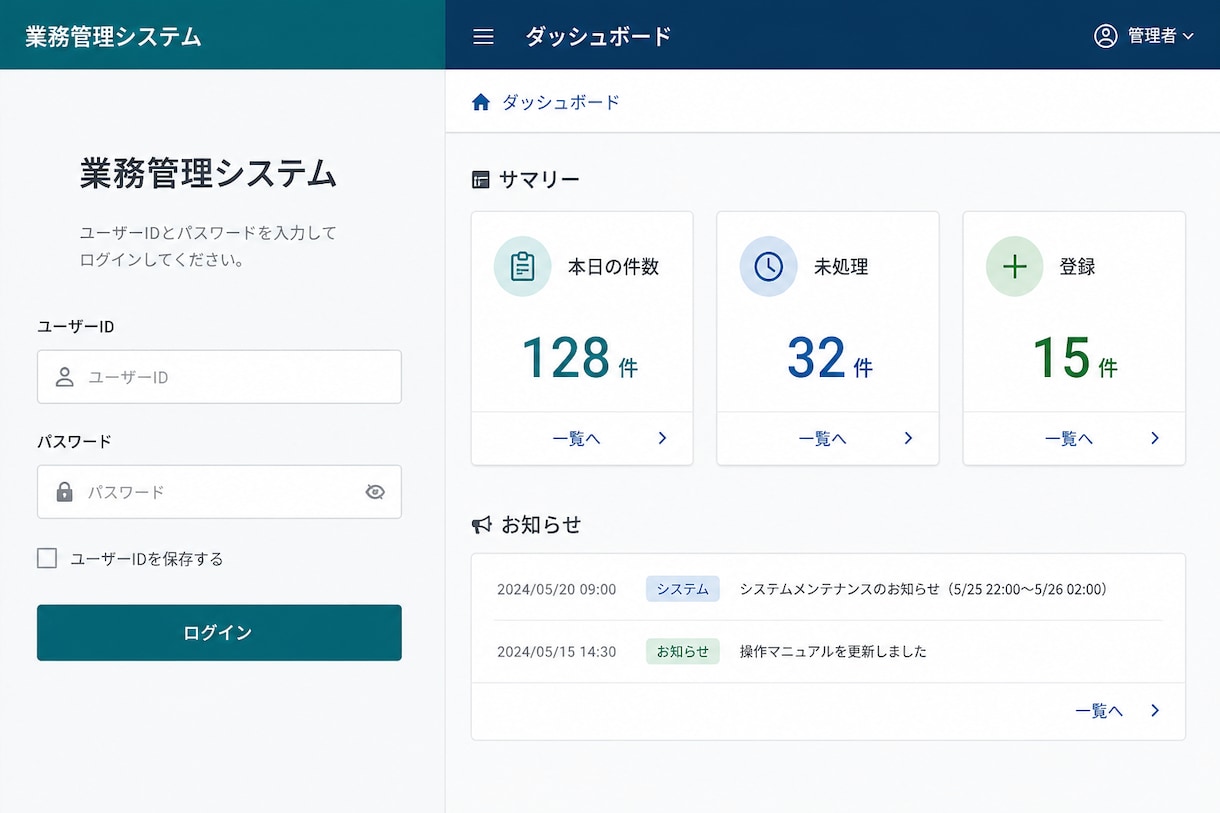Open 一覧へ link in お知らせ panel
1220x813 pixels.
(x=1099, y=711)
